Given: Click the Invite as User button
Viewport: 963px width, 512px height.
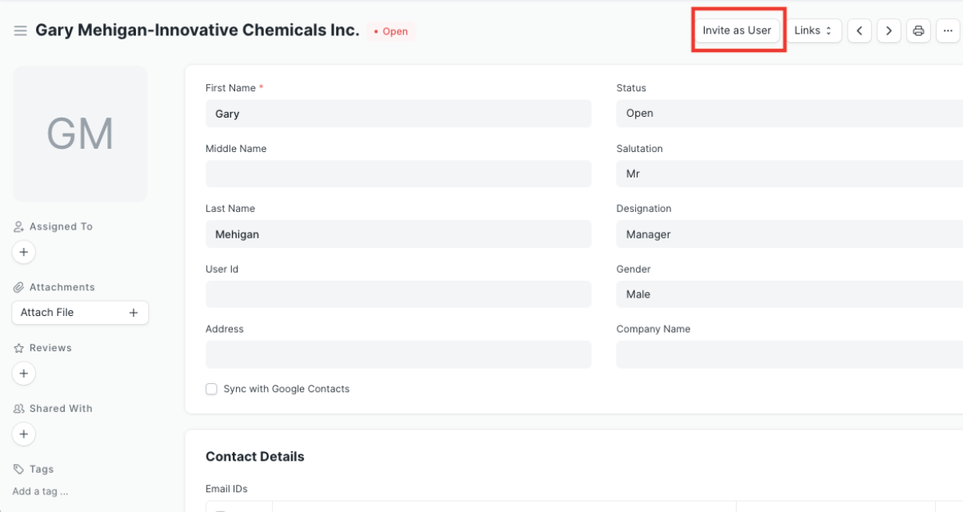Looking at the screenshot, I should pos(737,31).
